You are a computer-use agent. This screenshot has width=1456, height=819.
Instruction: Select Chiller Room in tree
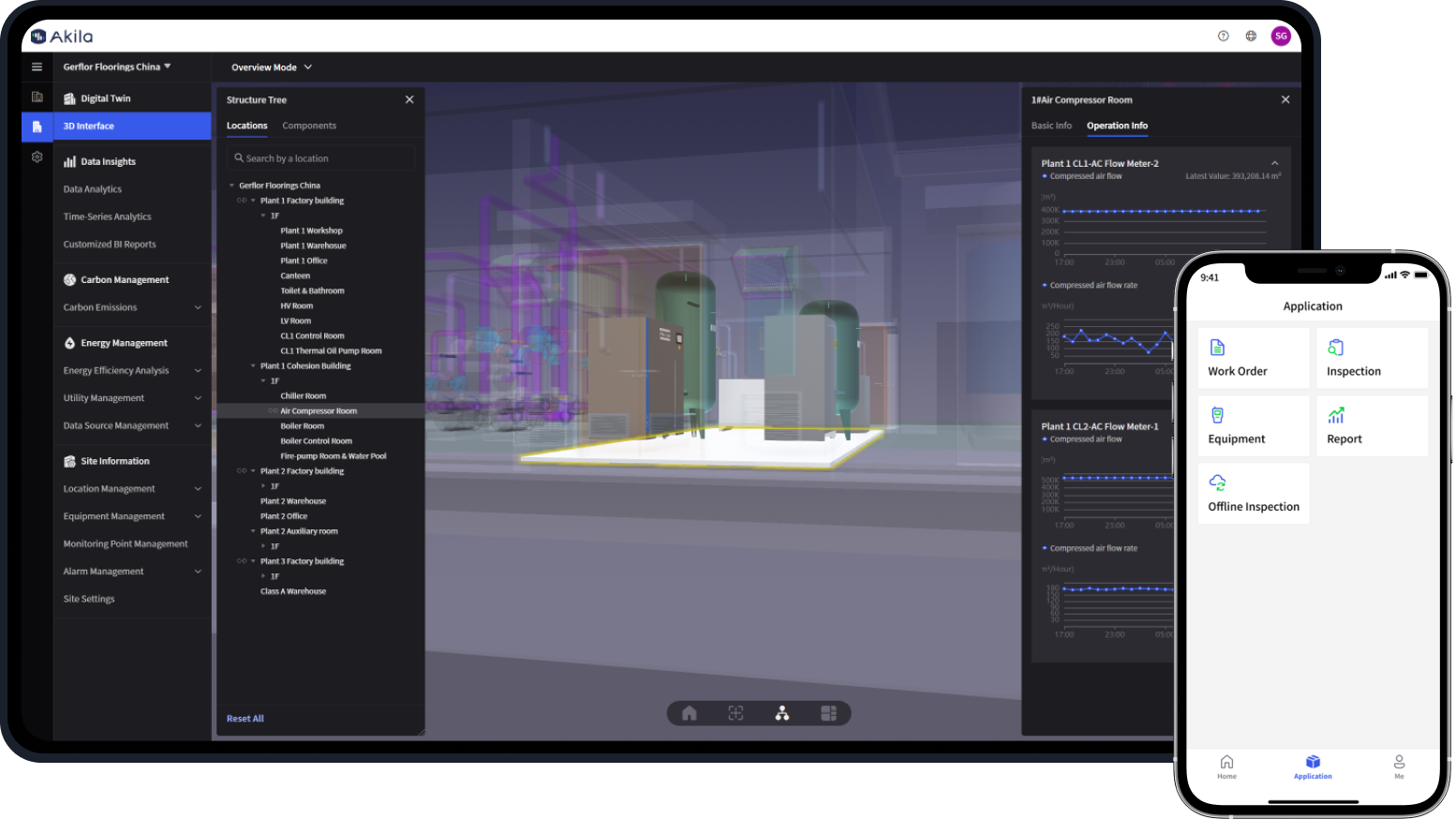point(304,396)
